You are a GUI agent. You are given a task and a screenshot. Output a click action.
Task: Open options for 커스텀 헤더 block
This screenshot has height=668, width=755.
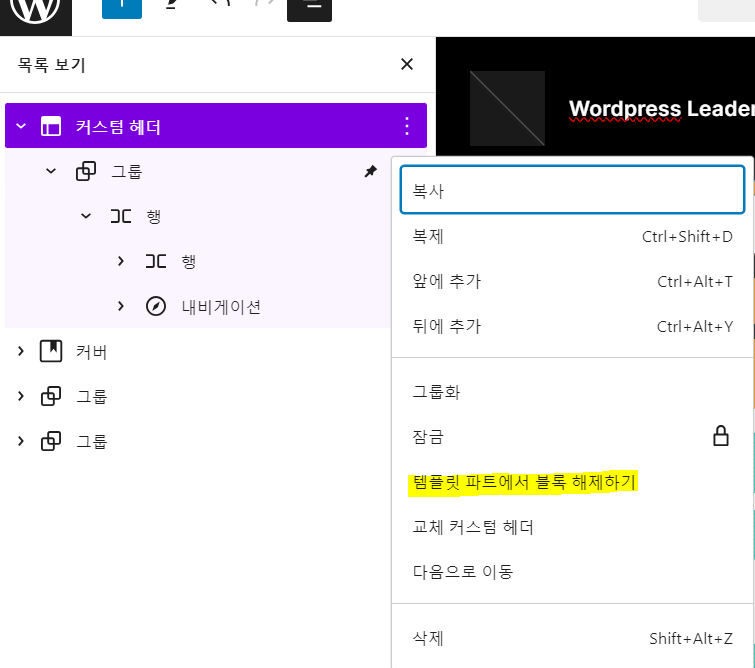[x=406, y=126]
